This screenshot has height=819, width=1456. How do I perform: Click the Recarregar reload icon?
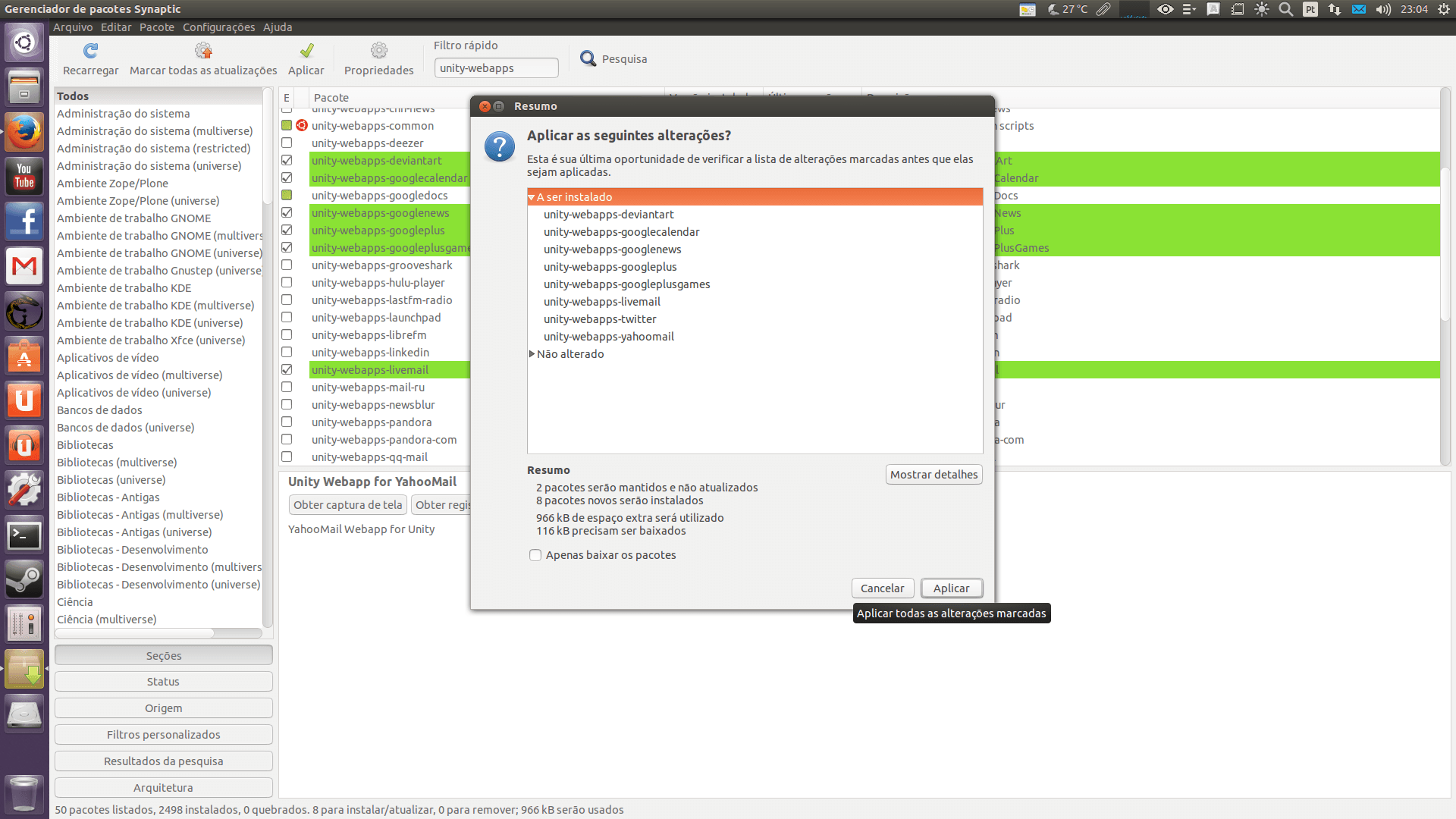pyautogui.click(x=90, y=51)
